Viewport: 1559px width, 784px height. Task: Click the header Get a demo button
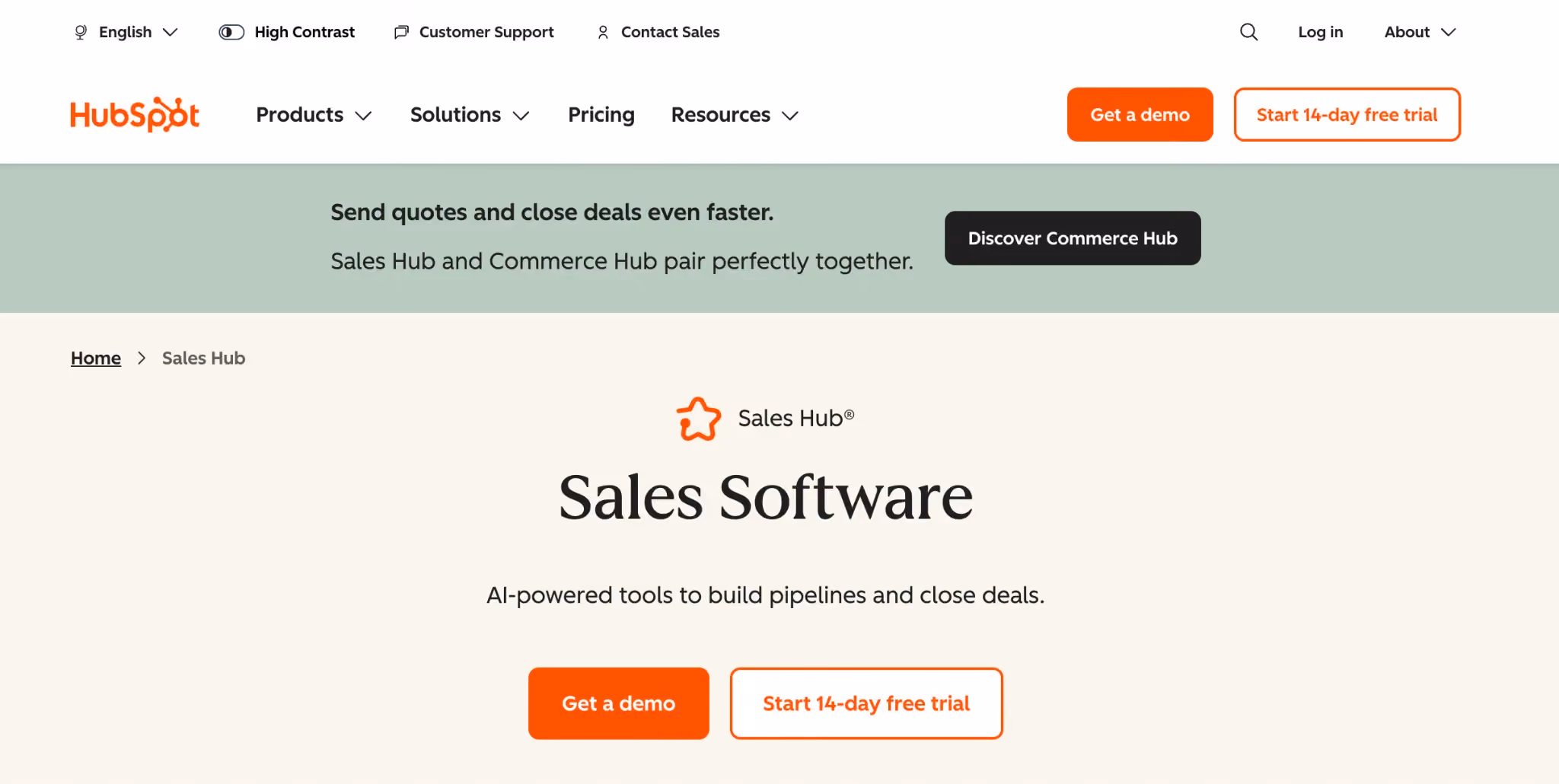click(1140, 114)
